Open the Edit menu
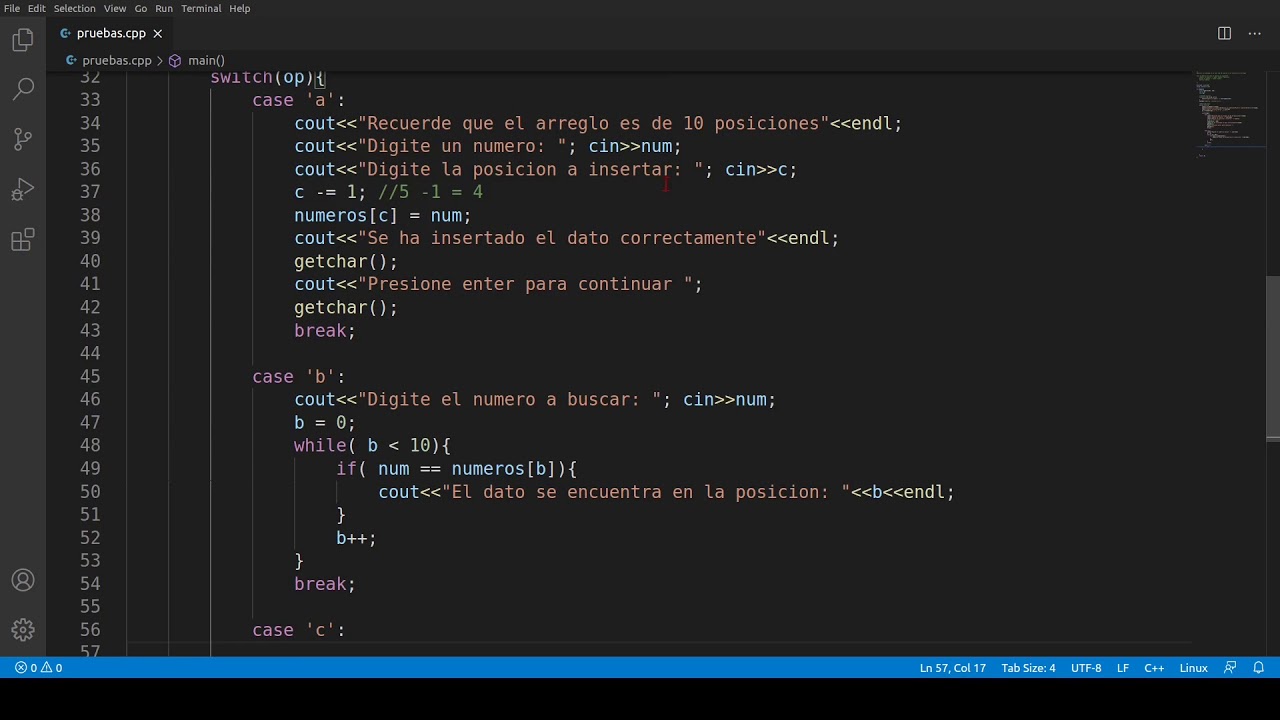The width and height of the screenshot is (1280, 720). (x=37, y=8)
